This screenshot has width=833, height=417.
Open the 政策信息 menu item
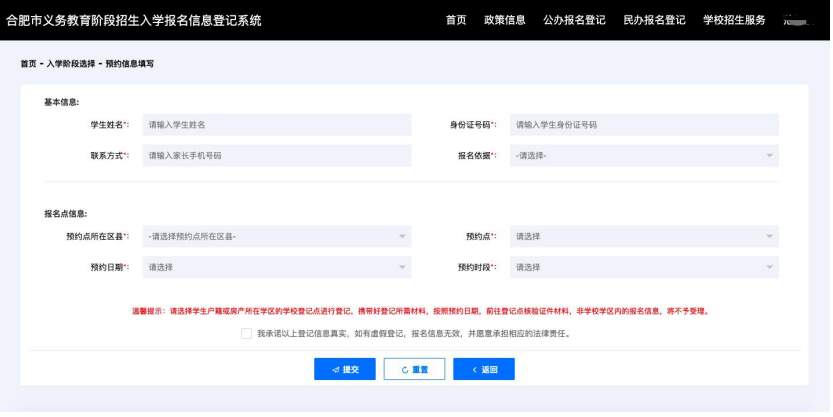504,20
